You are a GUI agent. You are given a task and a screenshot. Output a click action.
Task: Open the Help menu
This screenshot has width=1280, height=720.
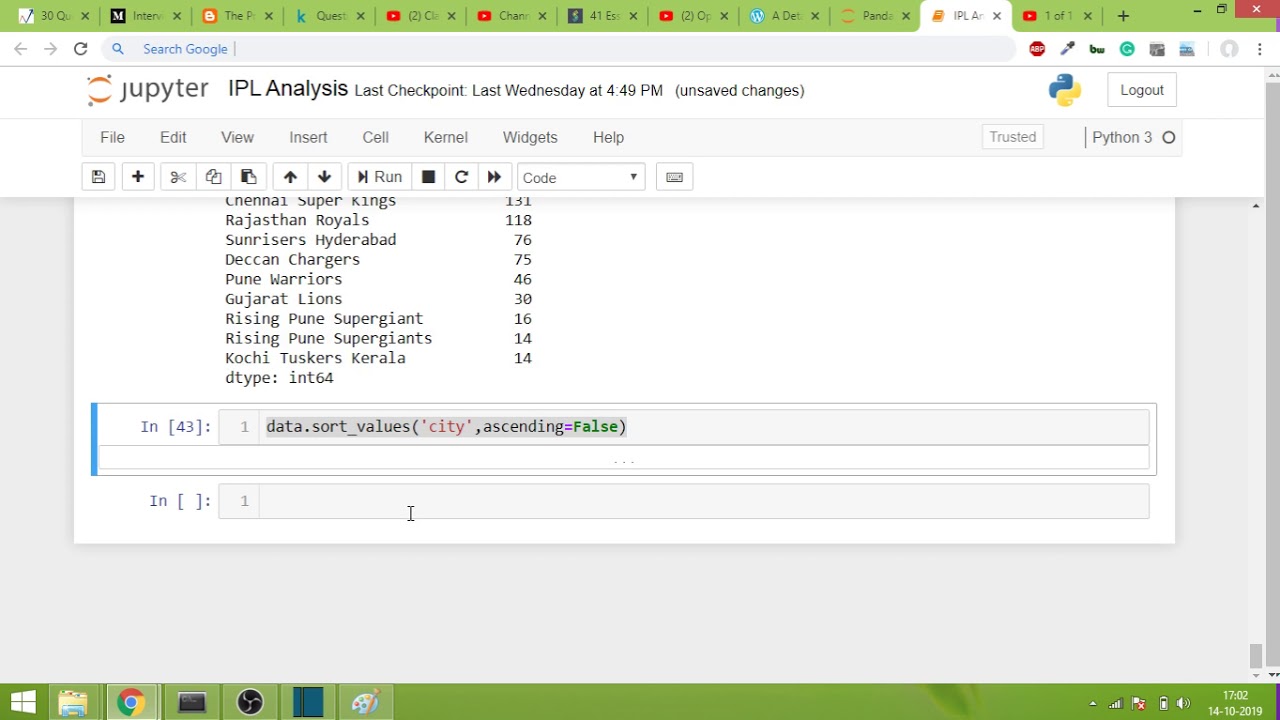[x=608, y=137]
